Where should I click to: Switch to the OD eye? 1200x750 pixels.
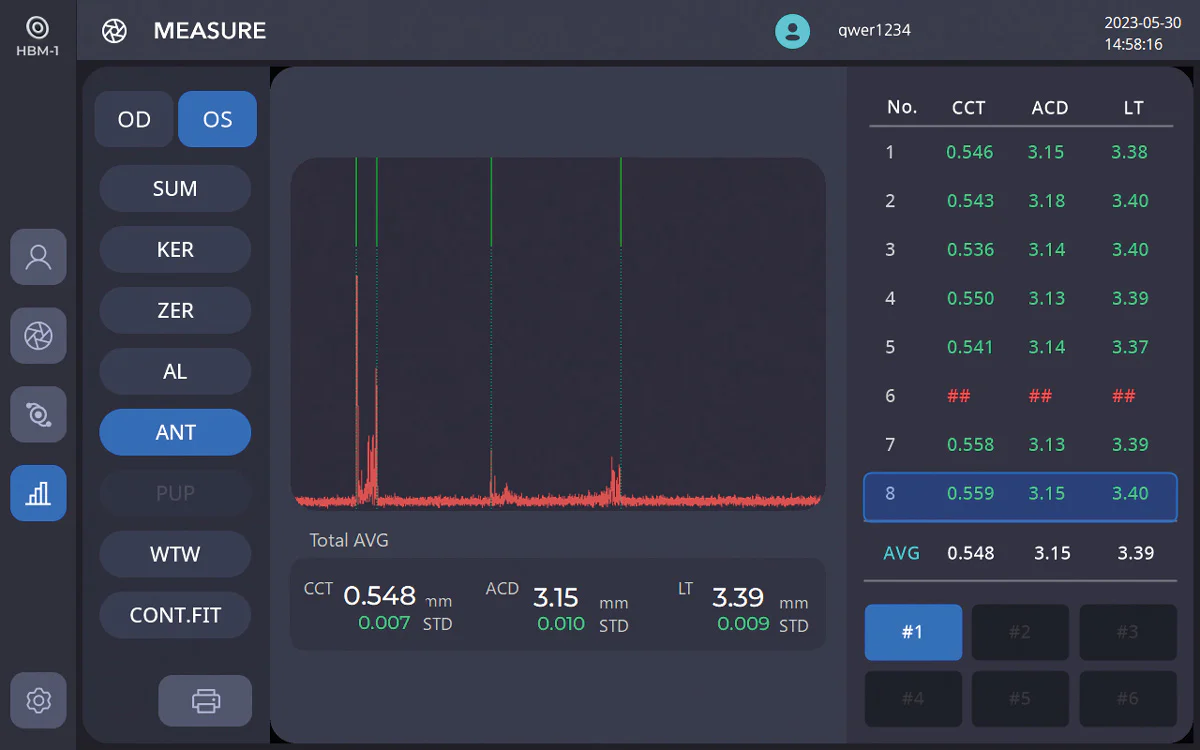point(134,120)
